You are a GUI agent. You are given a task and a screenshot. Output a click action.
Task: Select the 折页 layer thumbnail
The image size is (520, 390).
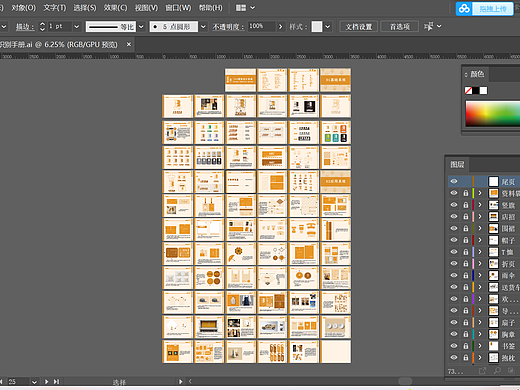493,264
